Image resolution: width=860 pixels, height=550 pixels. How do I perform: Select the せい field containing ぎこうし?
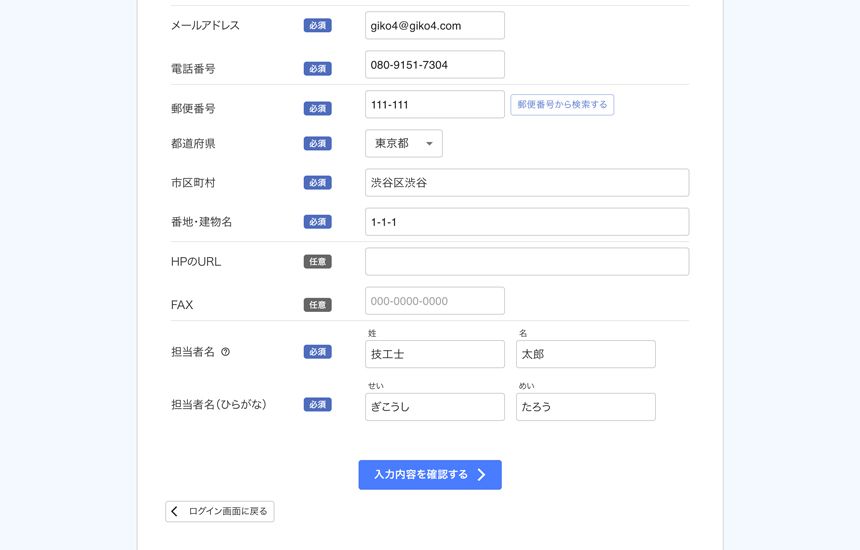click(434, 407)
